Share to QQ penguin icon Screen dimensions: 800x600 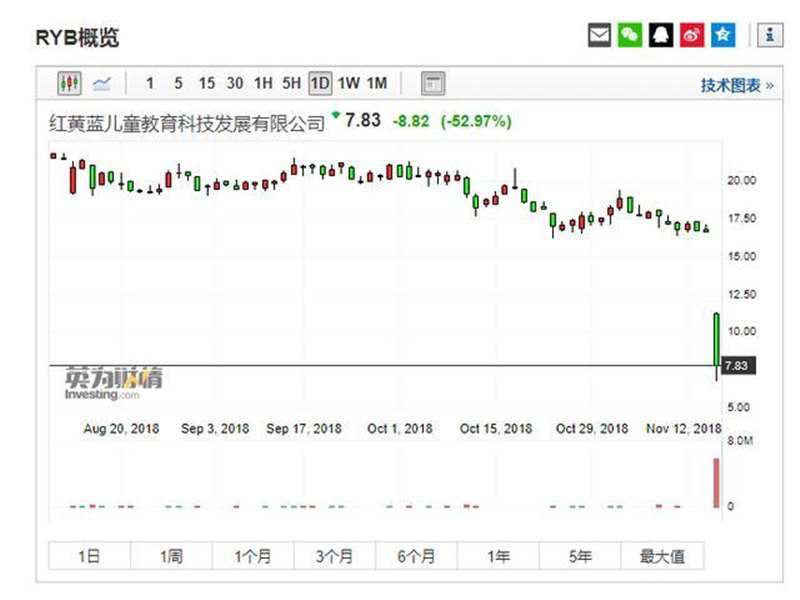(x=661, y=35)
